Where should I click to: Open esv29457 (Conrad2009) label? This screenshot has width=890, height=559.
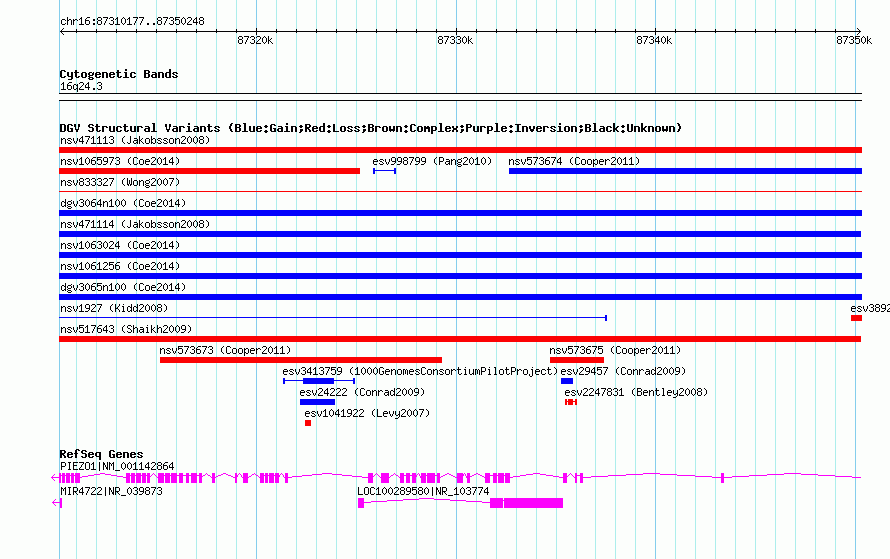623,371
